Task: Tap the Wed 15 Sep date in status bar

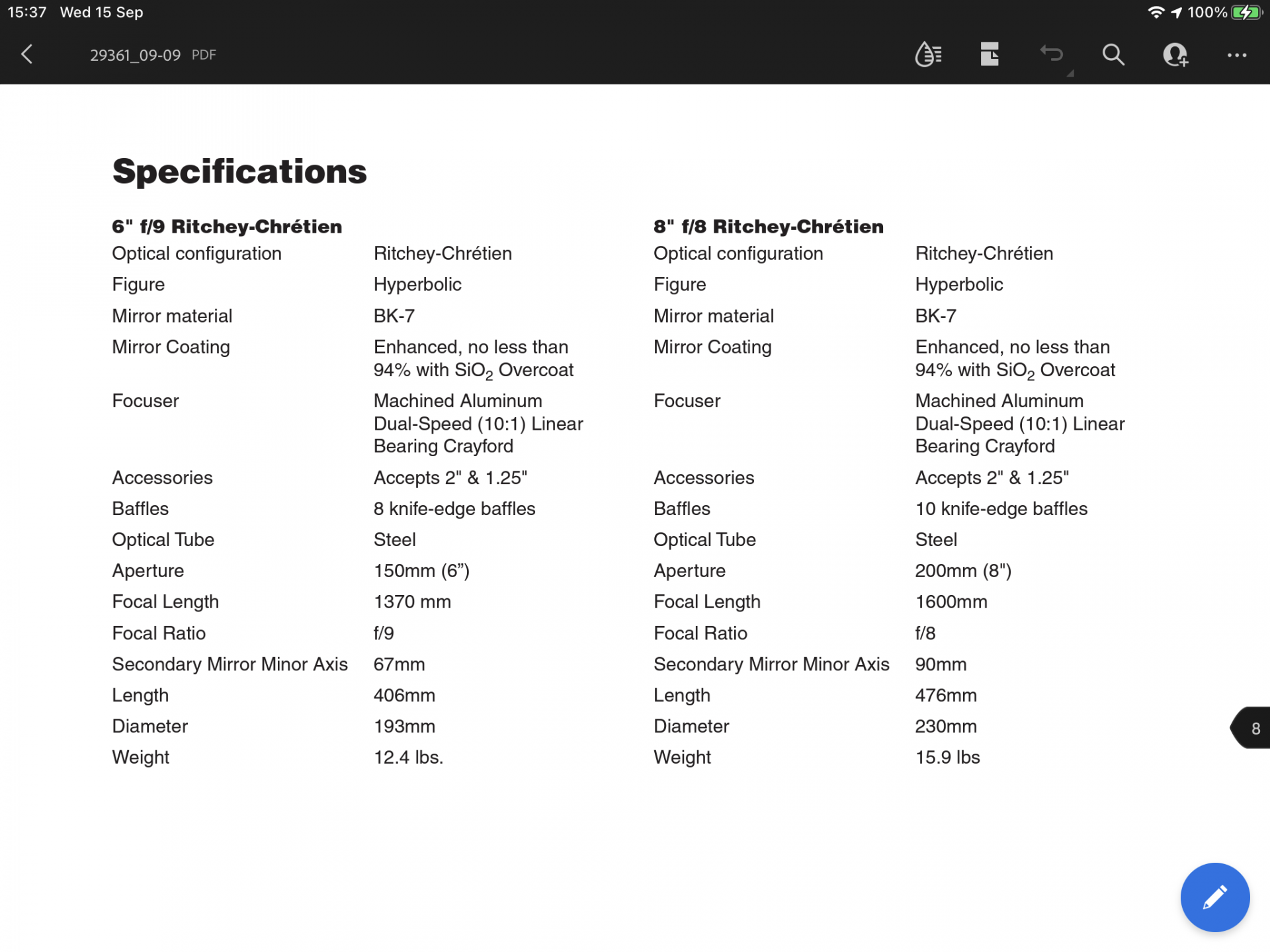Action: point(101,13)
